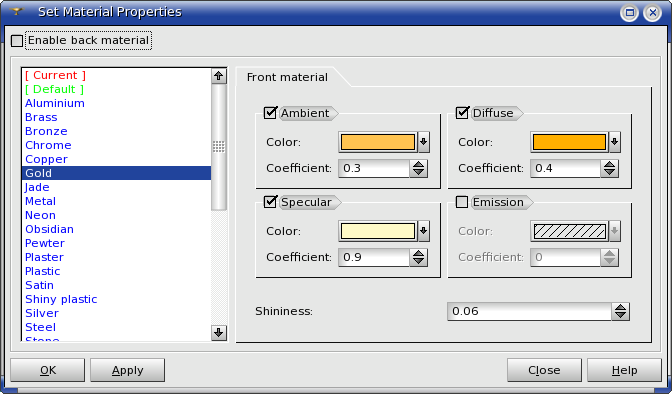Click the scroll down arrow in materials list

219,332
